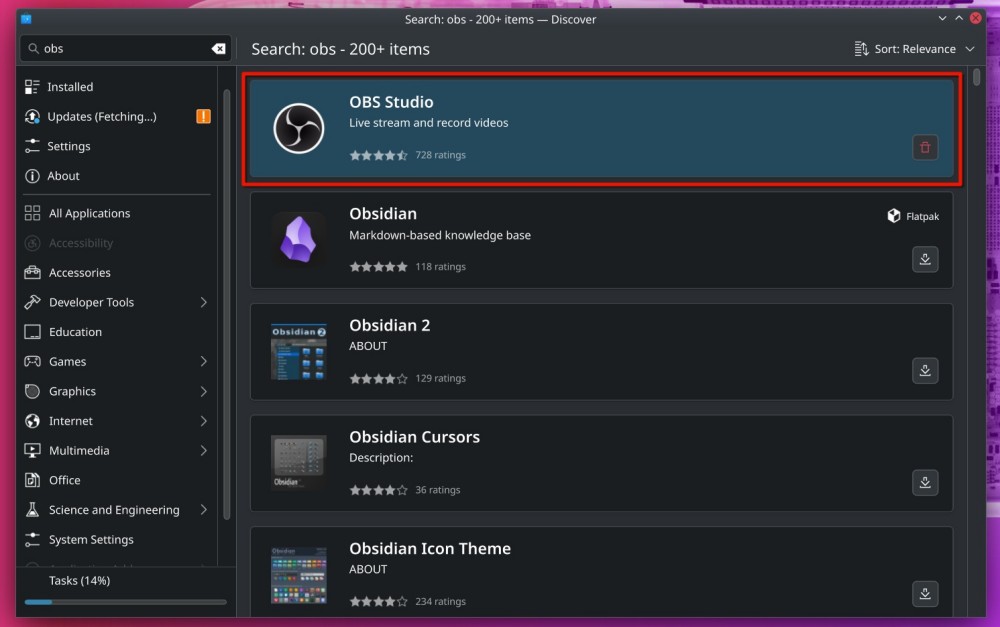The width and height of the screenshot is (1000, 627).
Task: Install Obsidian using its download icon
Action: 924,259
